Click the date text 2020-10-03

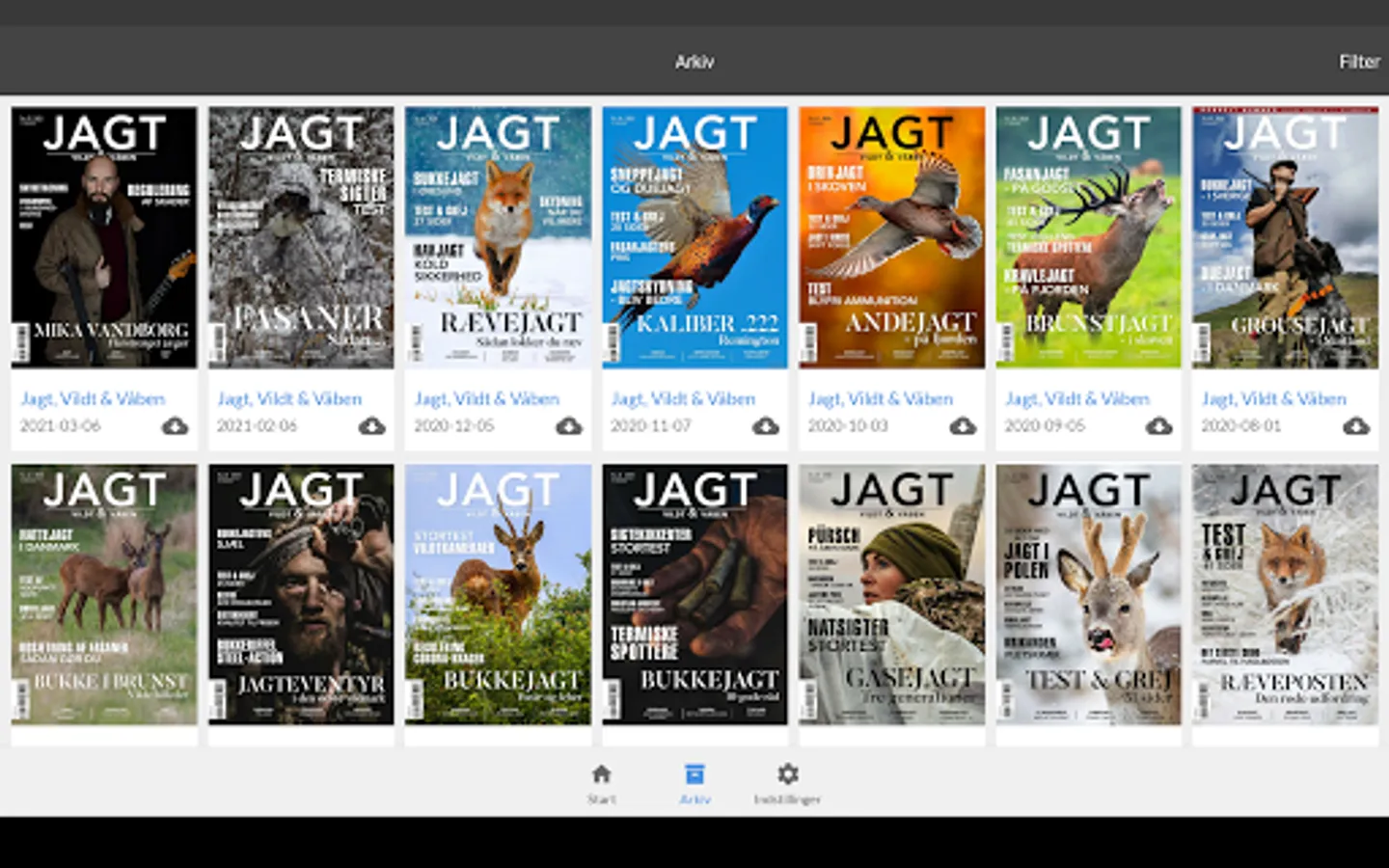(x=848, y=425)
